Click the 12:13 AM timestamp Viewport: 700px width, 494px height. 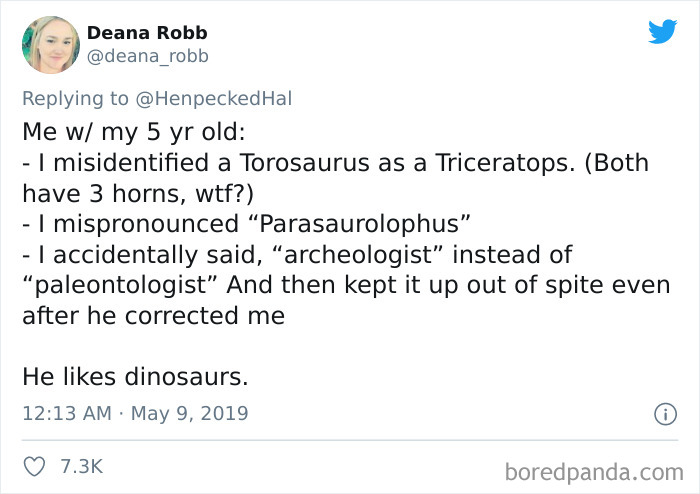(x=66, y=413)
